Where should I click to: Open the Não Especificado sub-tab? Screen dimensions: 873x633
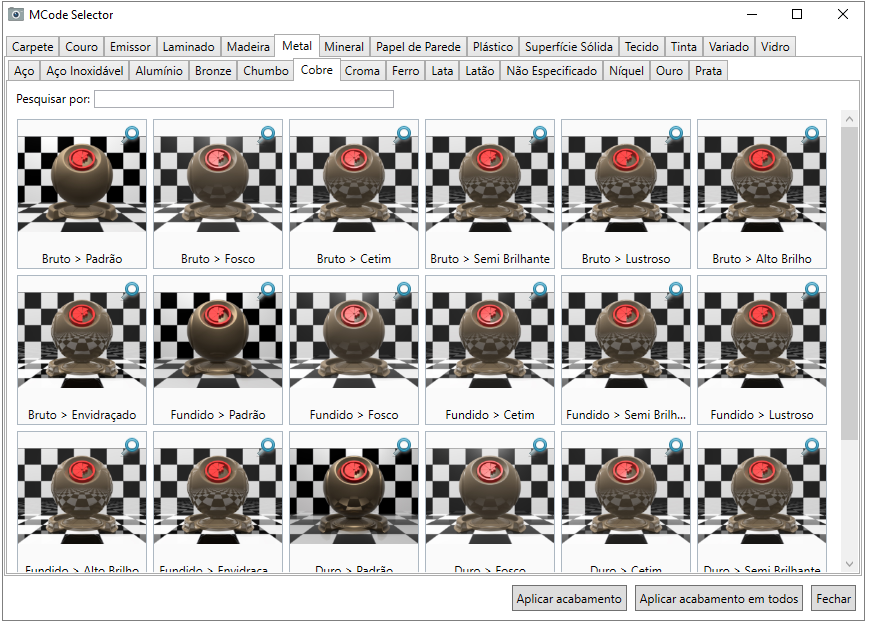tap(551, 71)
